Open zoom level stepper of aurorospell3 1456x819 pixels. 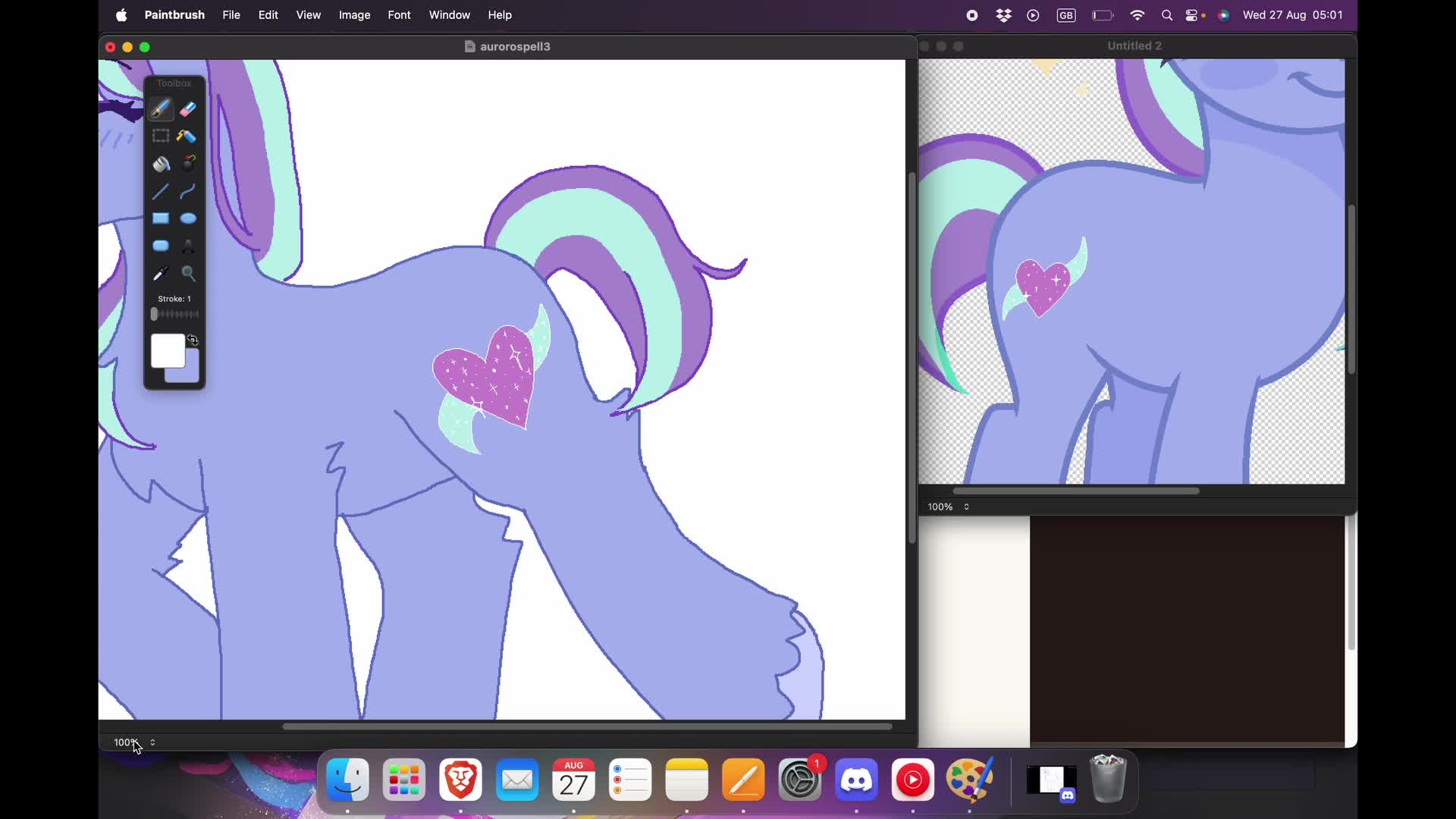click(x=152, y=742)
